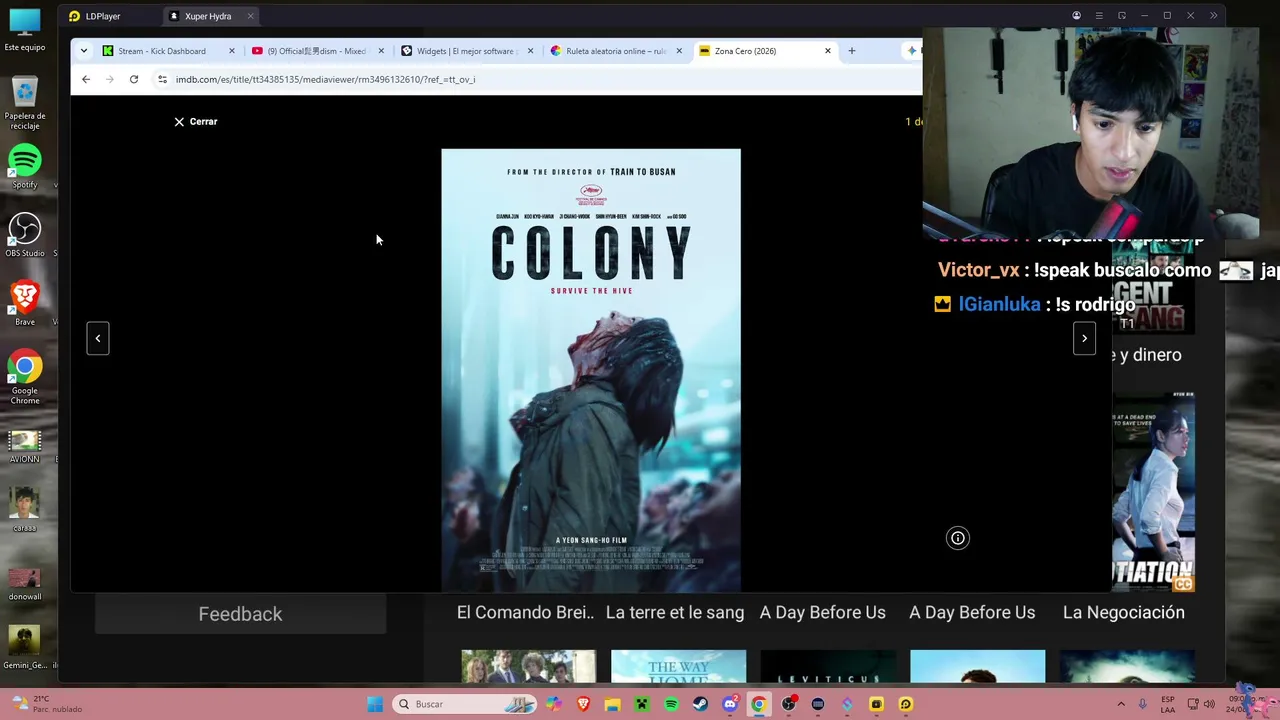Viewport: 1280px width, 720px height.
Task: Open the Leviticus poster thumbnail
Action: click(x=828, y=667)
